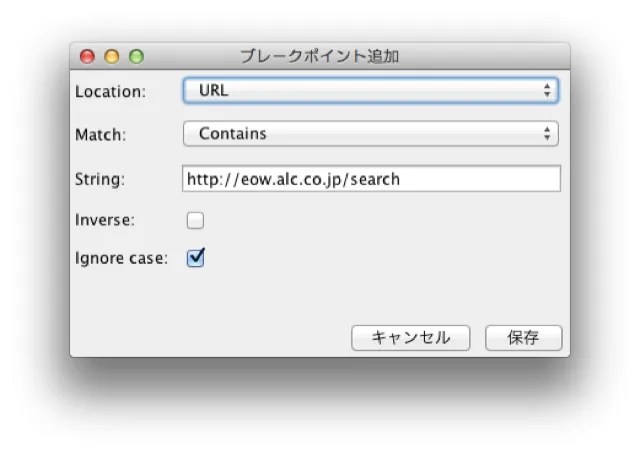Image resolution: width=640 pixels, height=454 pixels.
Task: Close the dialog with the red button
Action: coord(87,56)
